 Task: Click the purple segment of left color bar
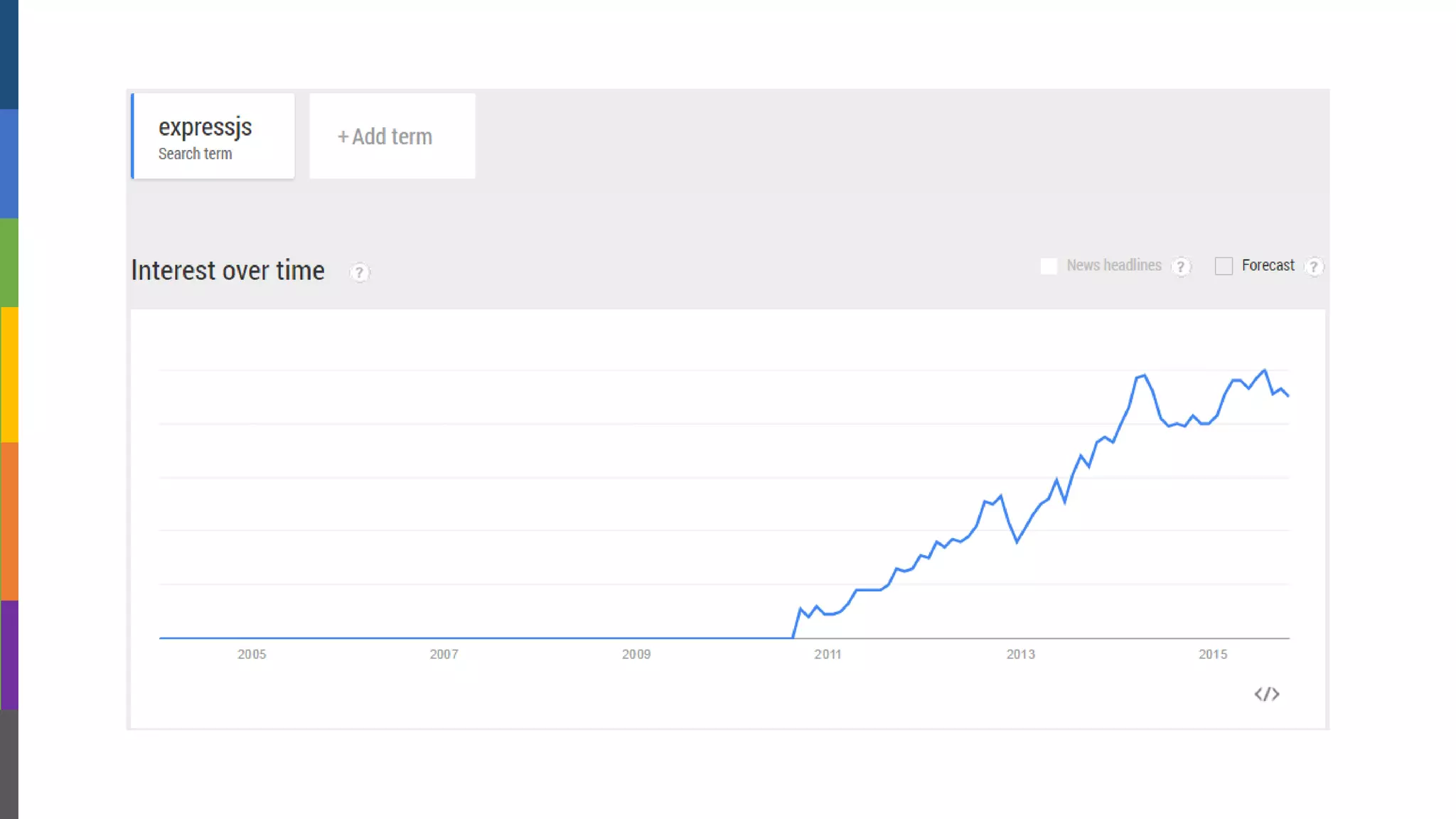[x=9, y=654]
